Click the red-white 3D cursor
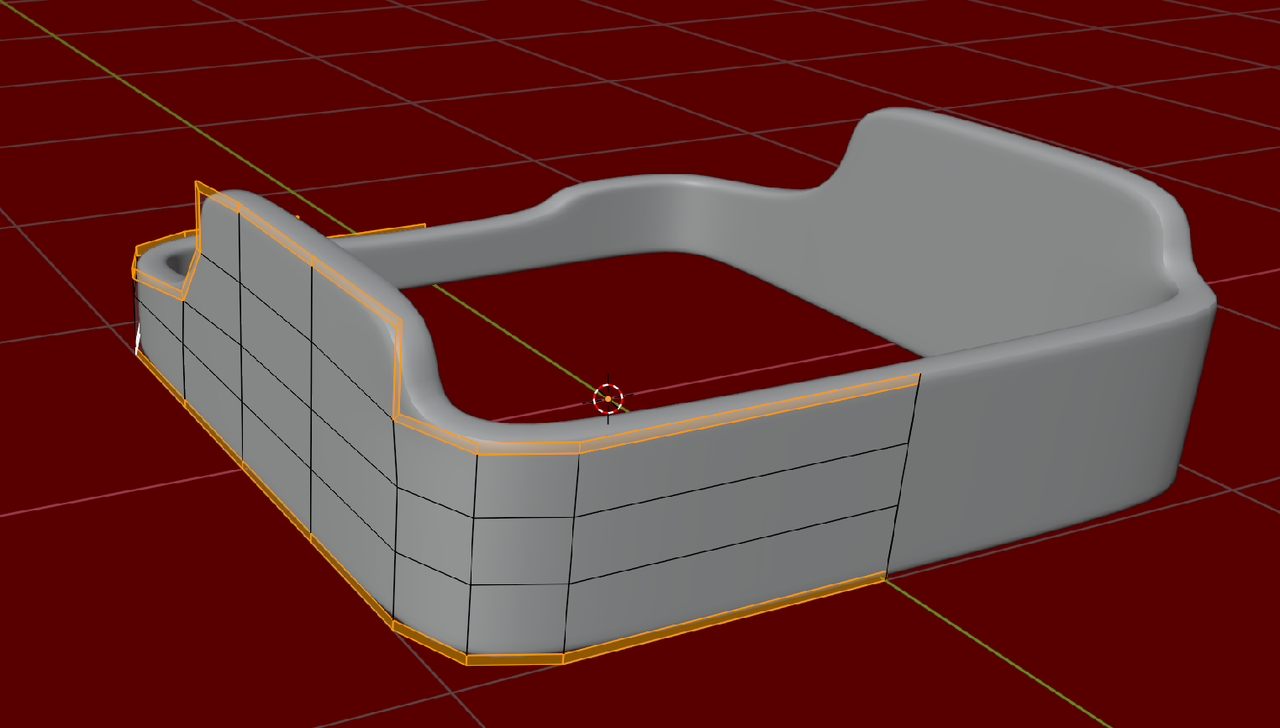The height and width of the screenshot is (728, 1280). pos(608,398)
